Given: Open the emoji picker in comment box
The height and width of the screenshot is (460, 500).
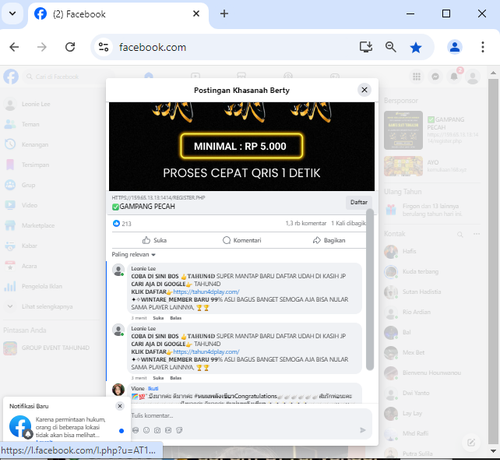Looking at the screenshot, I should 146,430.
